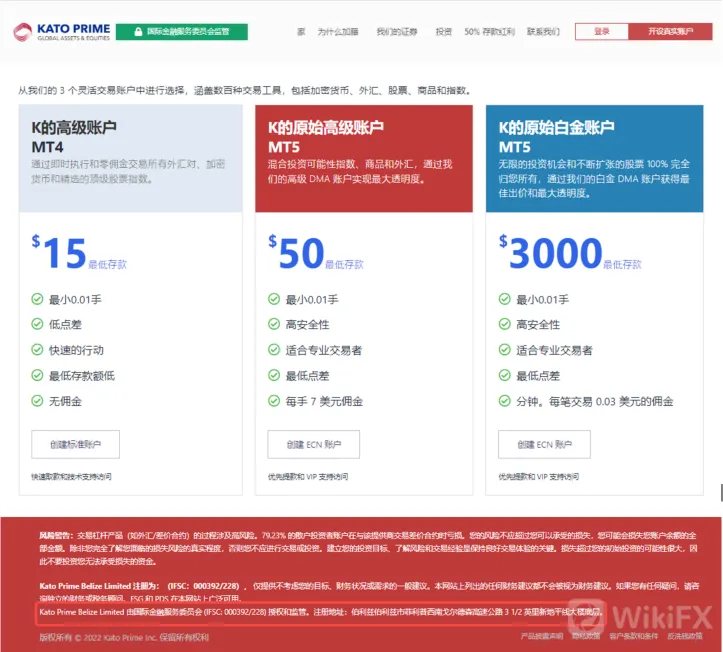The image size is (723, 652).
Task: Select the K的原始白金账户 MT5 blue card header
Action: (594, 159)
